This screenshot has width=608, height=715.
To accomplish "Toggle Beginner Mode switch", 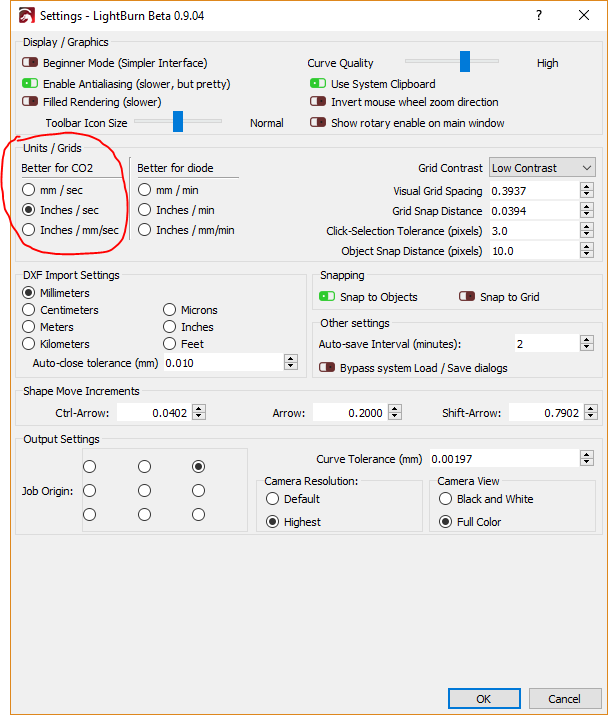I will pyautogui.click(x=30, y=62).
